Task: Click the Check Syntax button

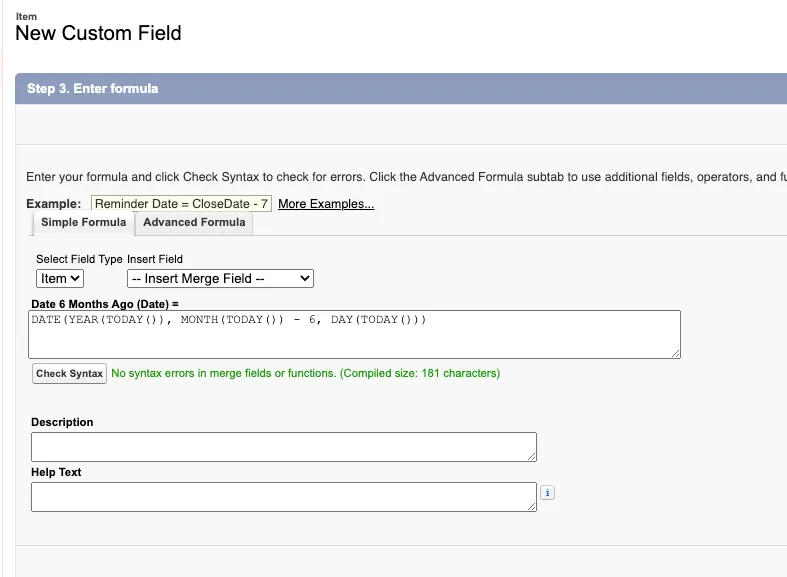Action: [x=69, y=373]
